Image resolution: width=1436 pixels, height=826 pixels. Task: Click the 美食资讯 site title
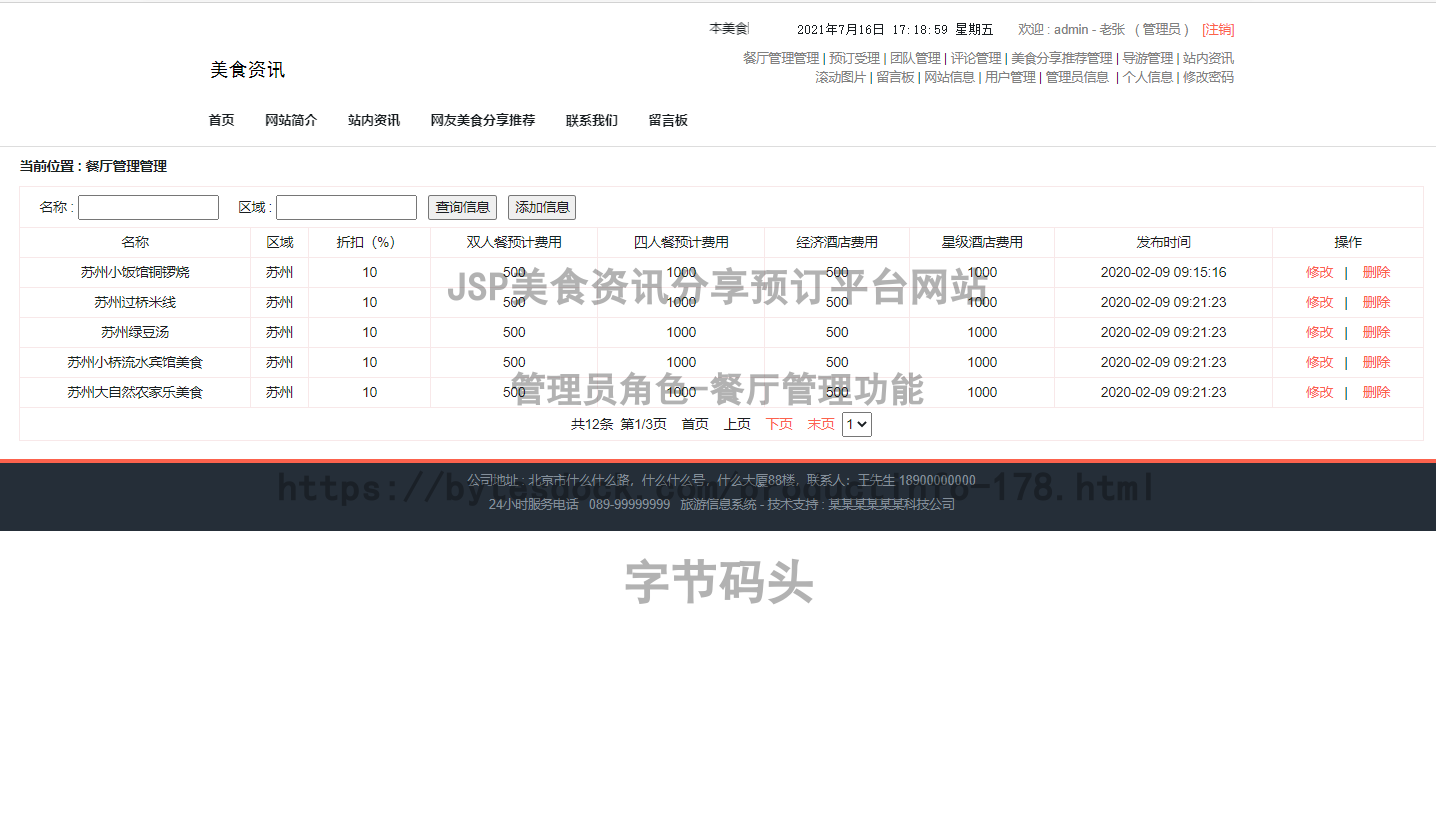tap(247, 70)
